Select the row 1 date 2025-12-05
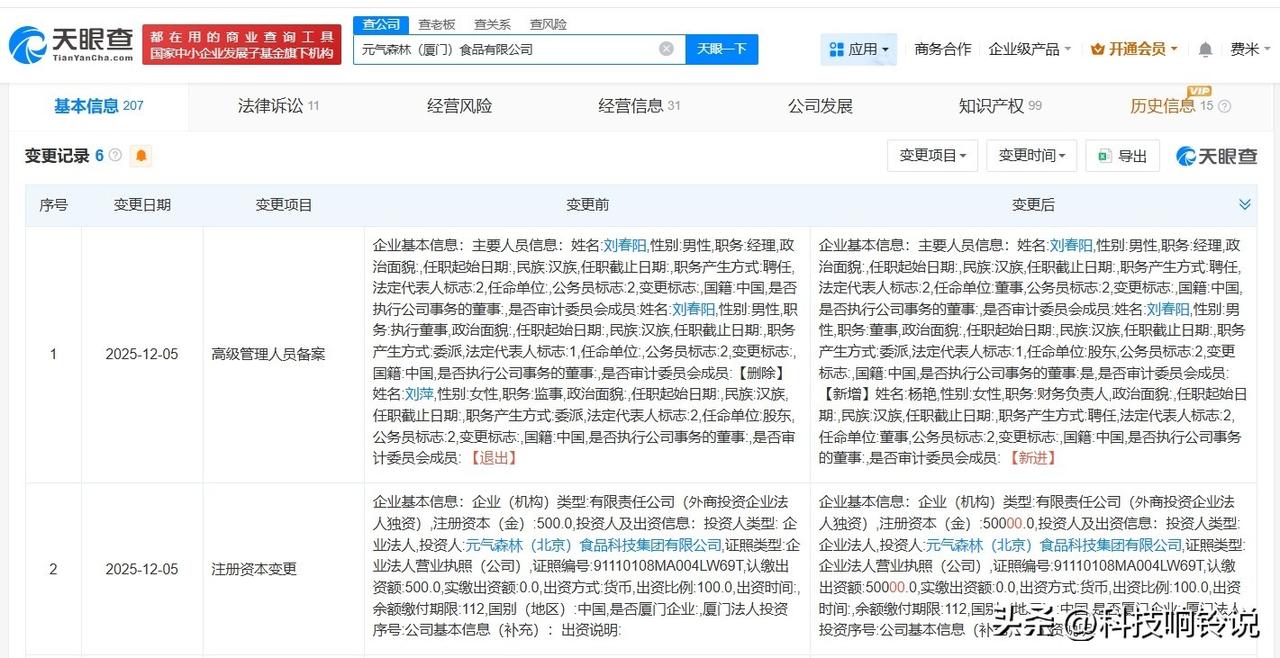1280x658 pixels. coord(142,354)
